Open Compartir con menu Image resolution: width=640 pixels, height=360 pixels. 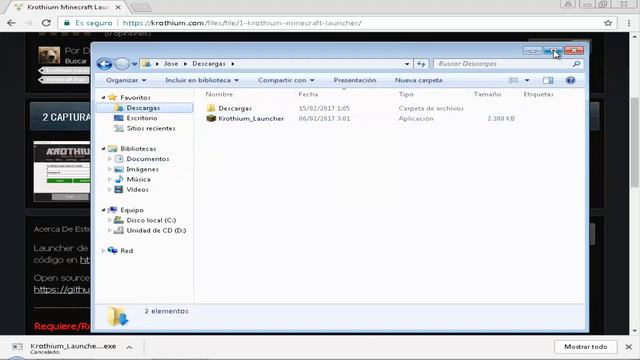286,80
